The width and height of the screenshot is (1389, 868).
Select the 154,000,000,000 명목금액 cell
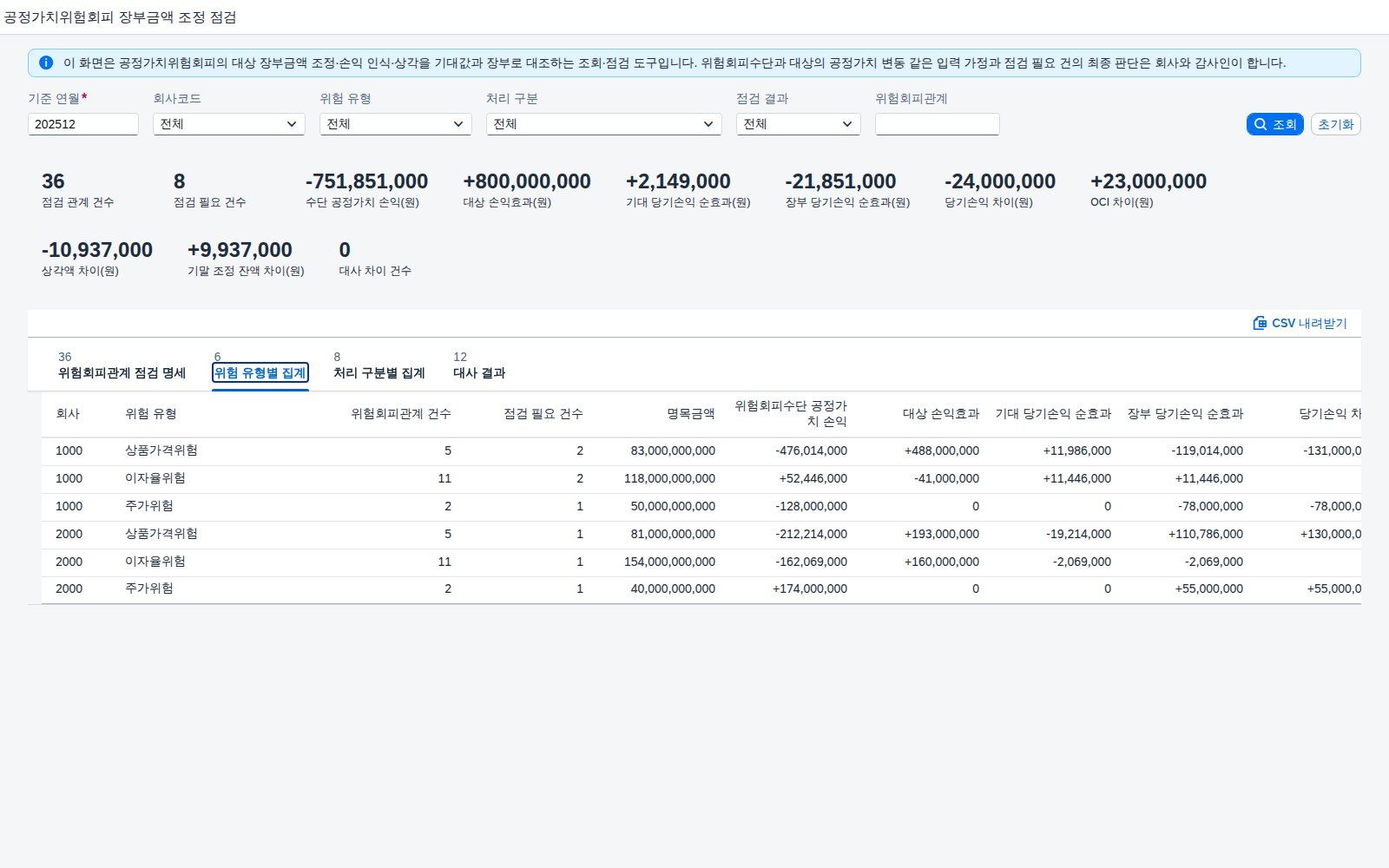(x=669, y=562)
